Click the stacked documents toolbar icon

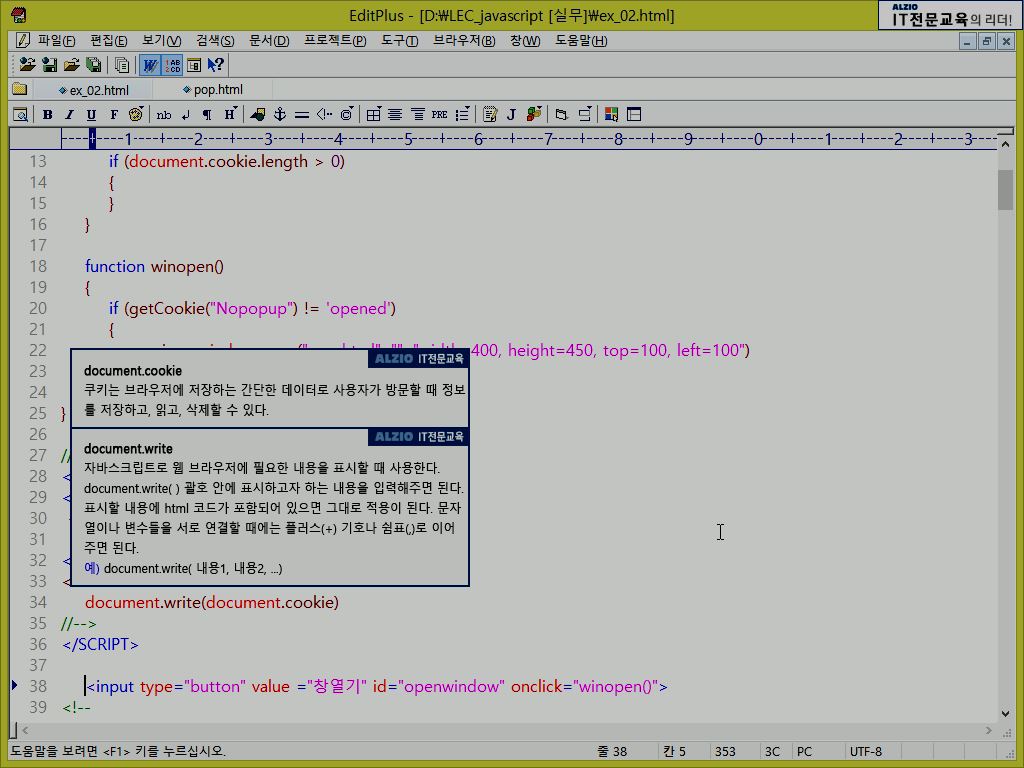click(x=122, y=65)
